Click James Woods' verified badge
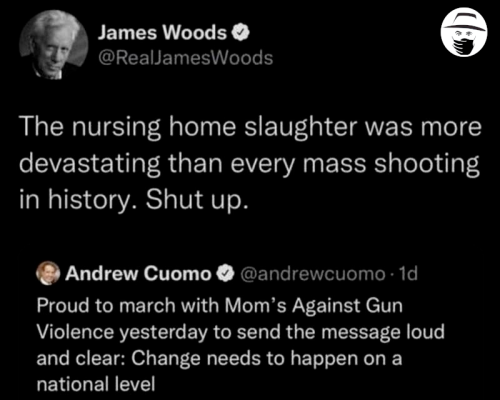Screen dimensions: 500x400 point(241,33)
